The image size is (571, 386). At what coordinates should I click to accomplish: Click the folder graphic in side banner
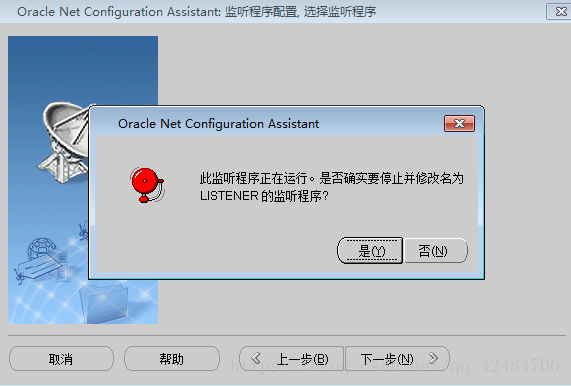coord(104,303)
